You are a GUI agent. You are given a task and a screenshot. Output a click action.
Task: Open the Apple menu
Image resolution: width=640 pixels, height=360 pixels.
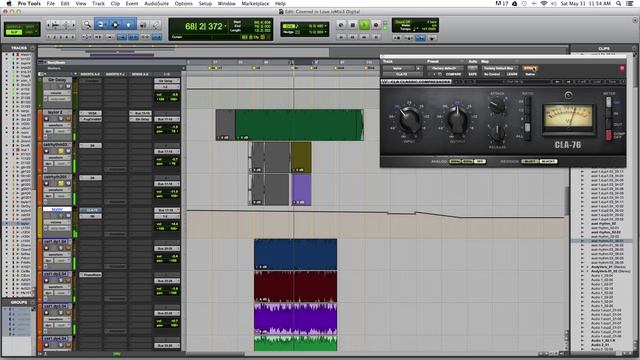(x=8, y=3)
